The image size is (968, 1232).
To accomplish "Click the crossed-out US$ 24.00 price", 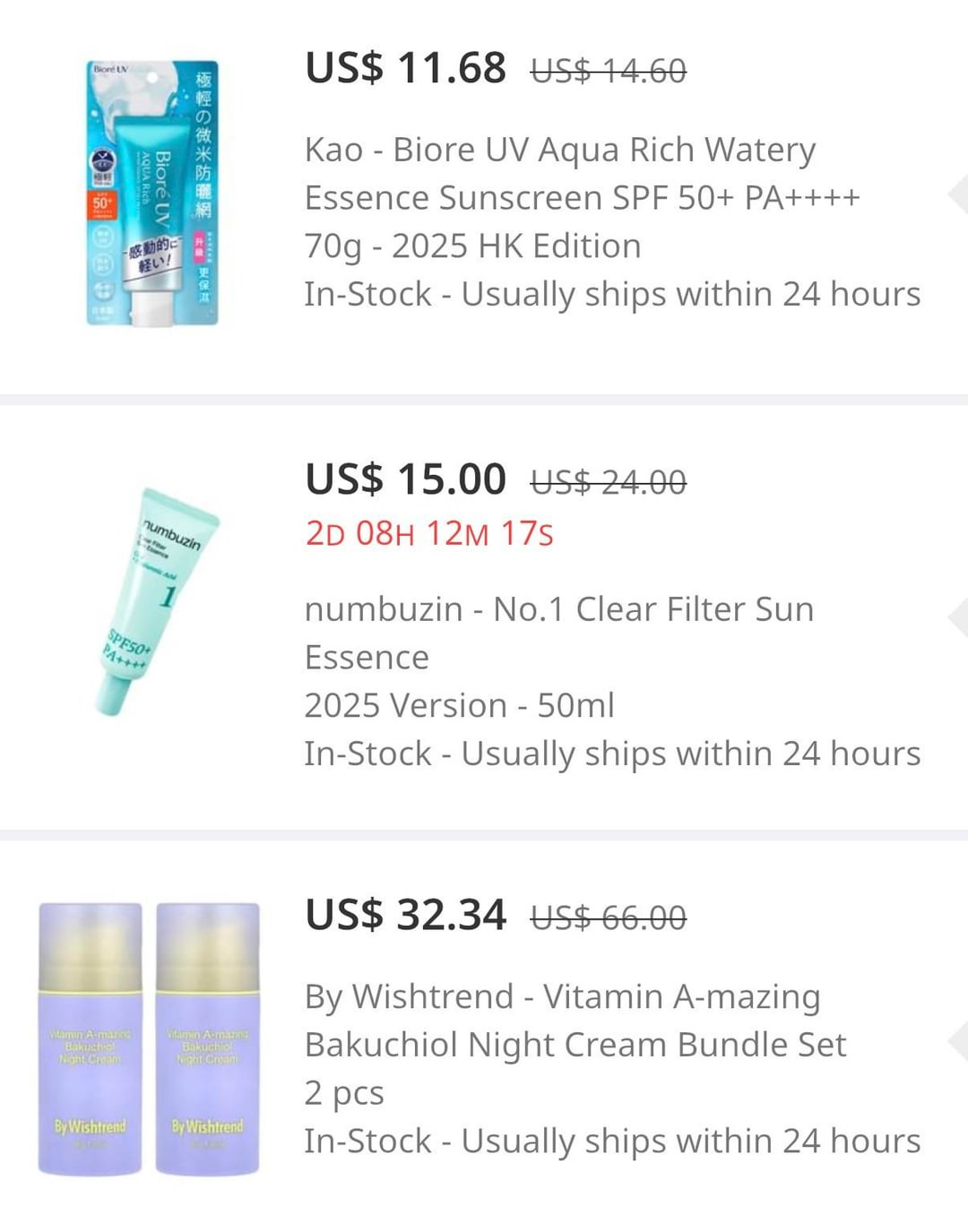I will pyautogui.click(x=609, y=483).
